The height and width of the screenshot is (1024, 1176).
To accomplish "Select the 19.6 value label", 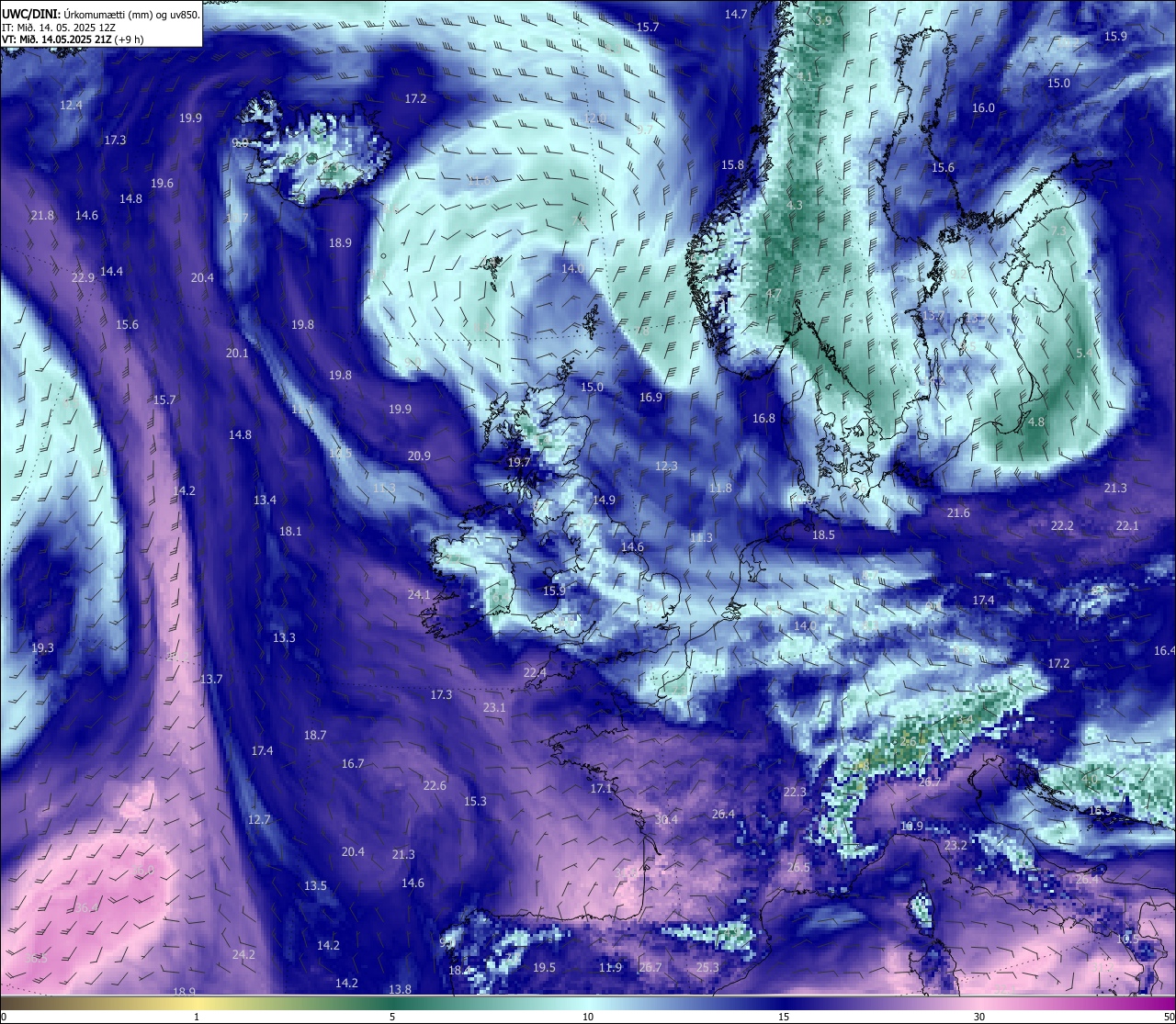I will tap(162, 184).
